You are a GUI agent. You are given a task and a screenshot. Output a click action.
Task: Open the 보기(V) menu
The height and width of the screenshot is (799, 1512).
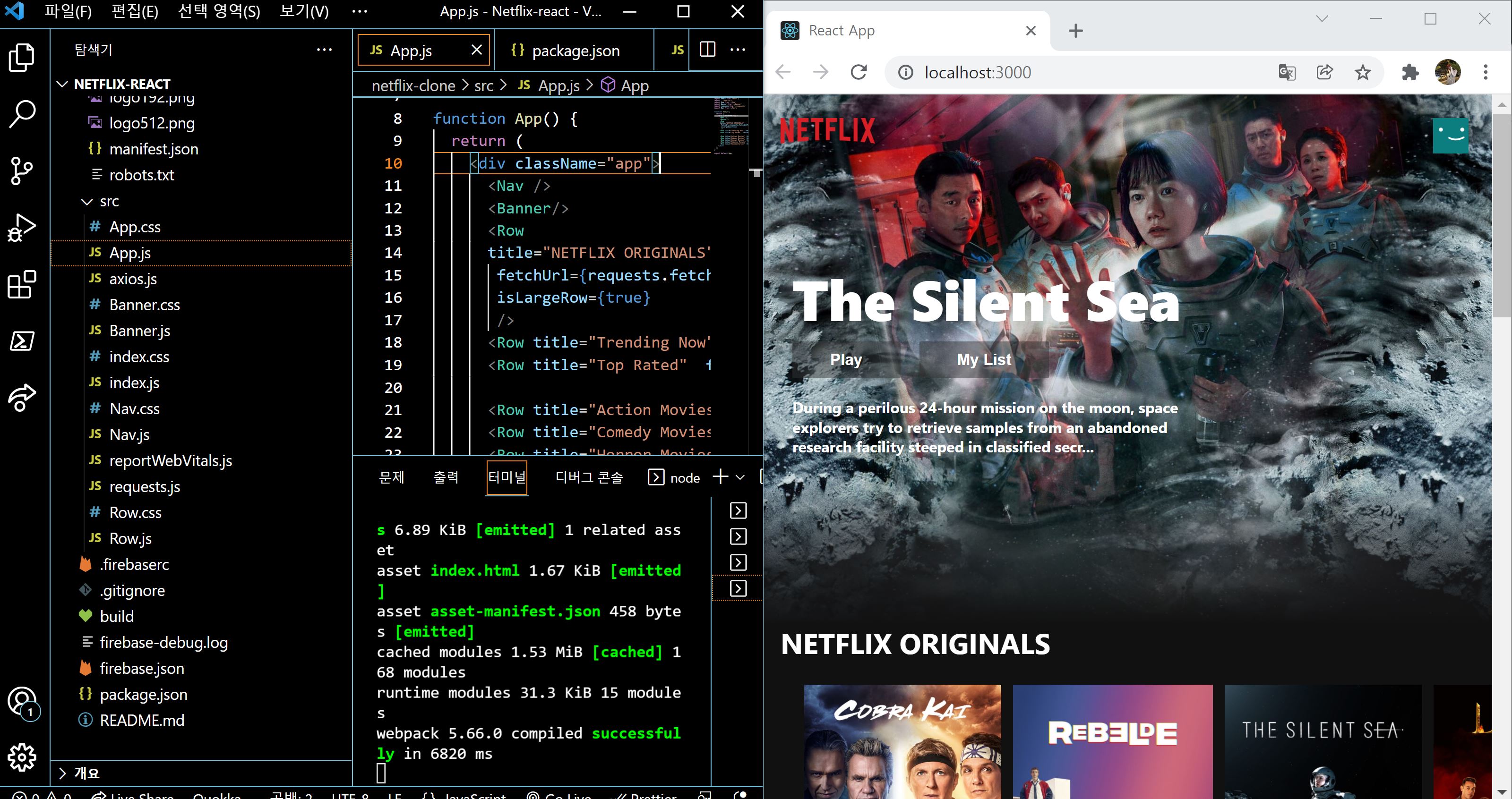pyautogui.click(x=304, y=11)
